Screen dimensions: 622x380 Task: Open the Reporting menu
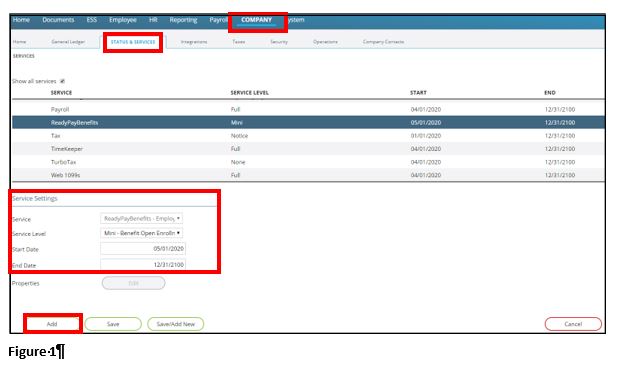click(183, 20)
